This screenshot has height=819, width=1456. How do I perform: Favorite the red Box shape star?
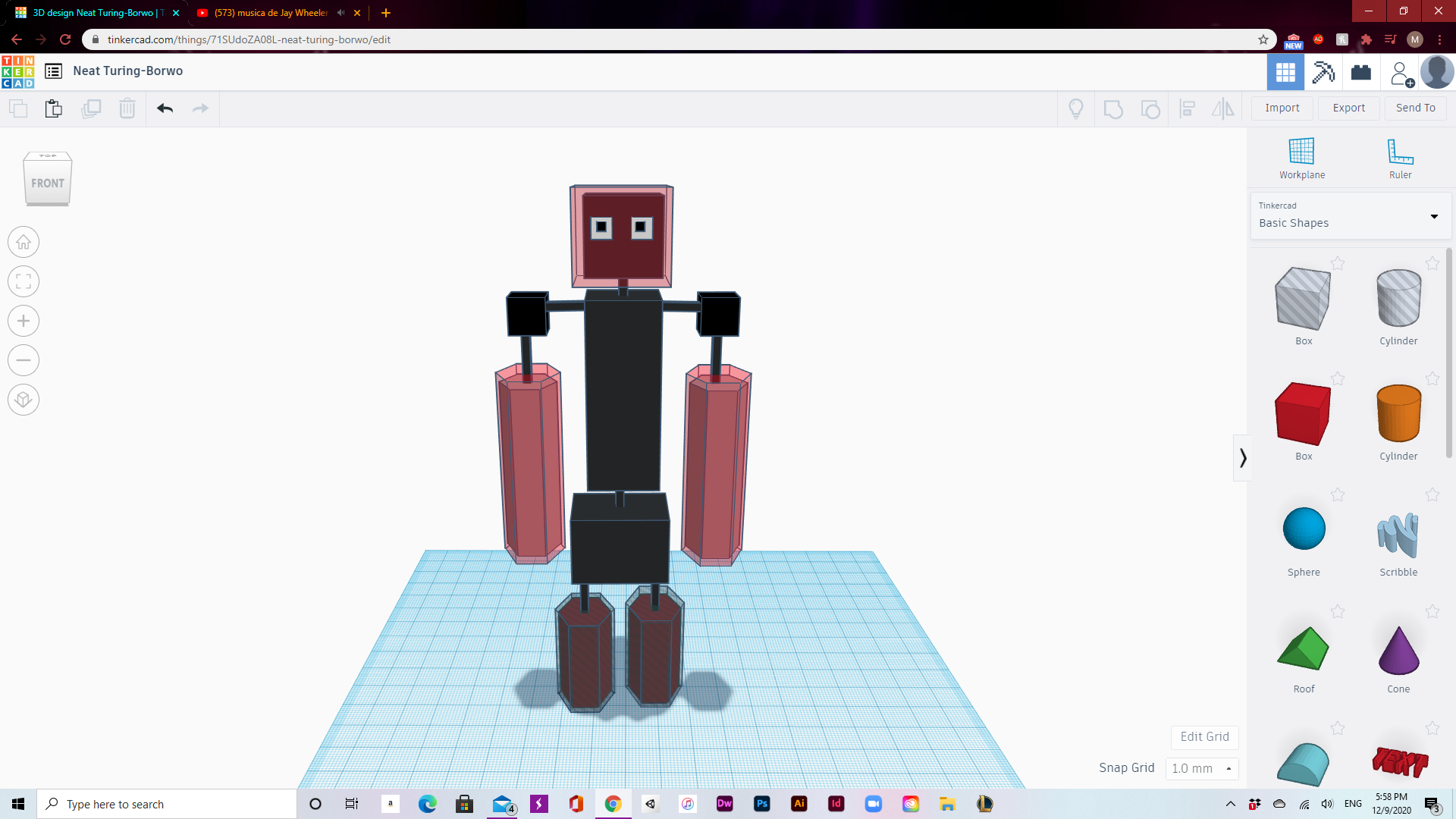1338,378
